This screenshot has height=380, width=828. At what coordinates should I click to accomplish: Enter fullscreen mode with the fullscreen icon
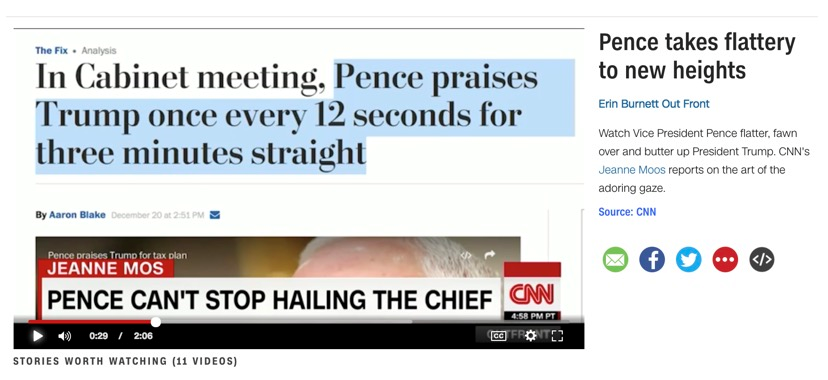coord(557,336)
